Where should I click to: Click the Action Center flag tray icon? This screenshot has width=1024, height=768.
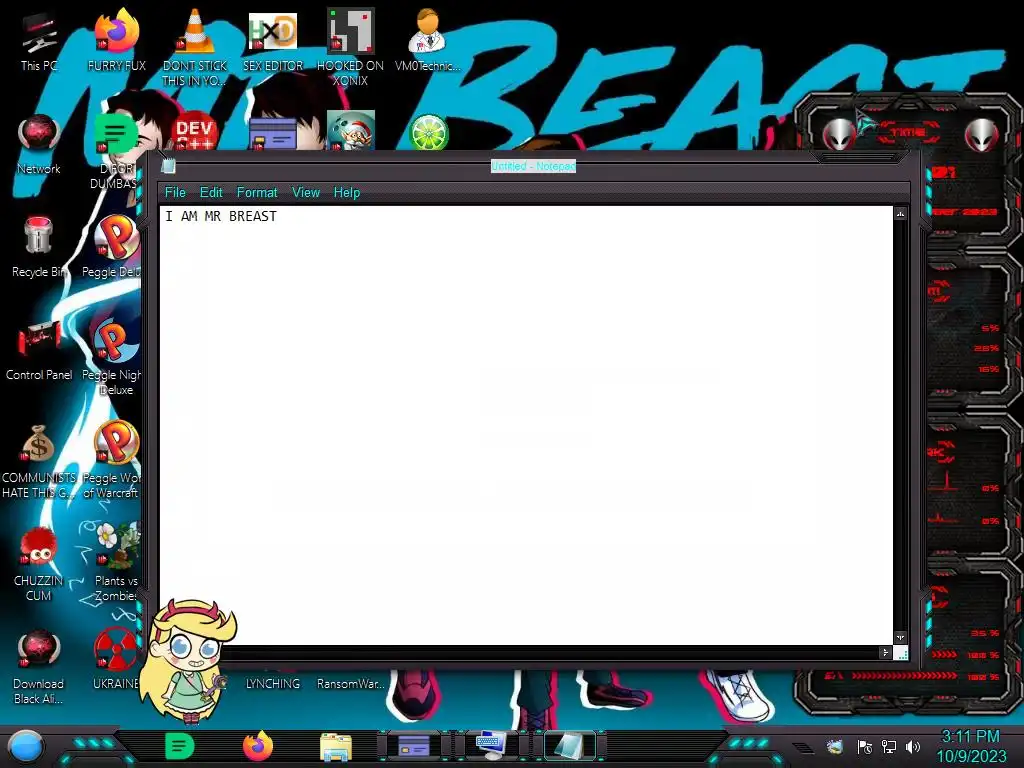pyautogui.click(x=865, y=746)
